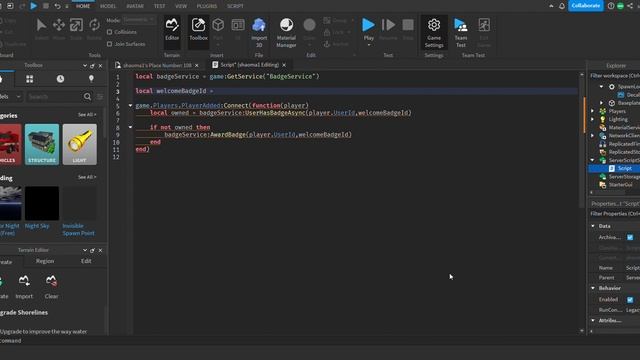Click See All for Categories
640x360 pixels.
pos(87,115)
